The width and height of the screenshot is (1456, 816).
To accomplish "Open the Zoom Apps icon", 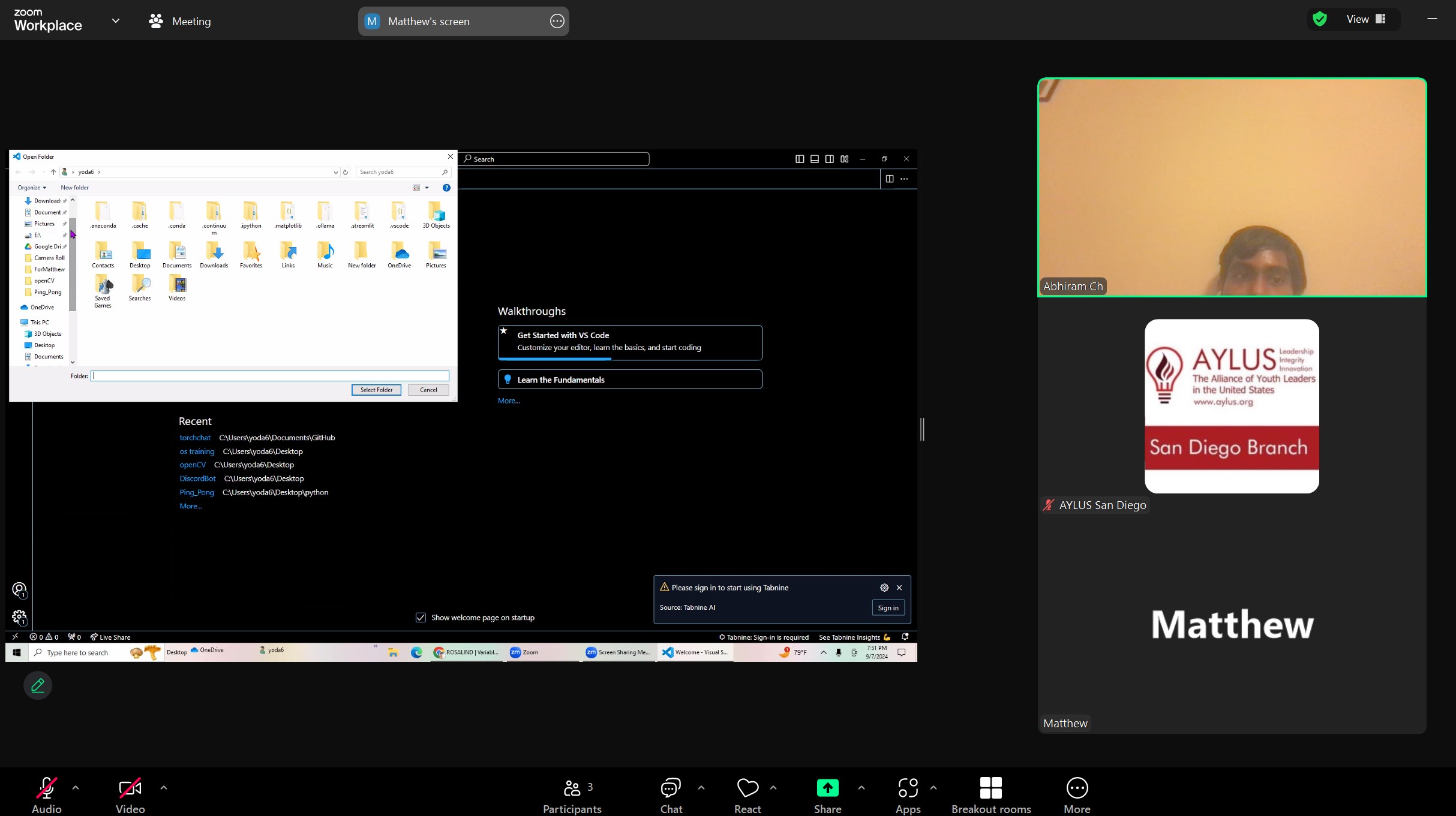I will click(x=908, y=788).
